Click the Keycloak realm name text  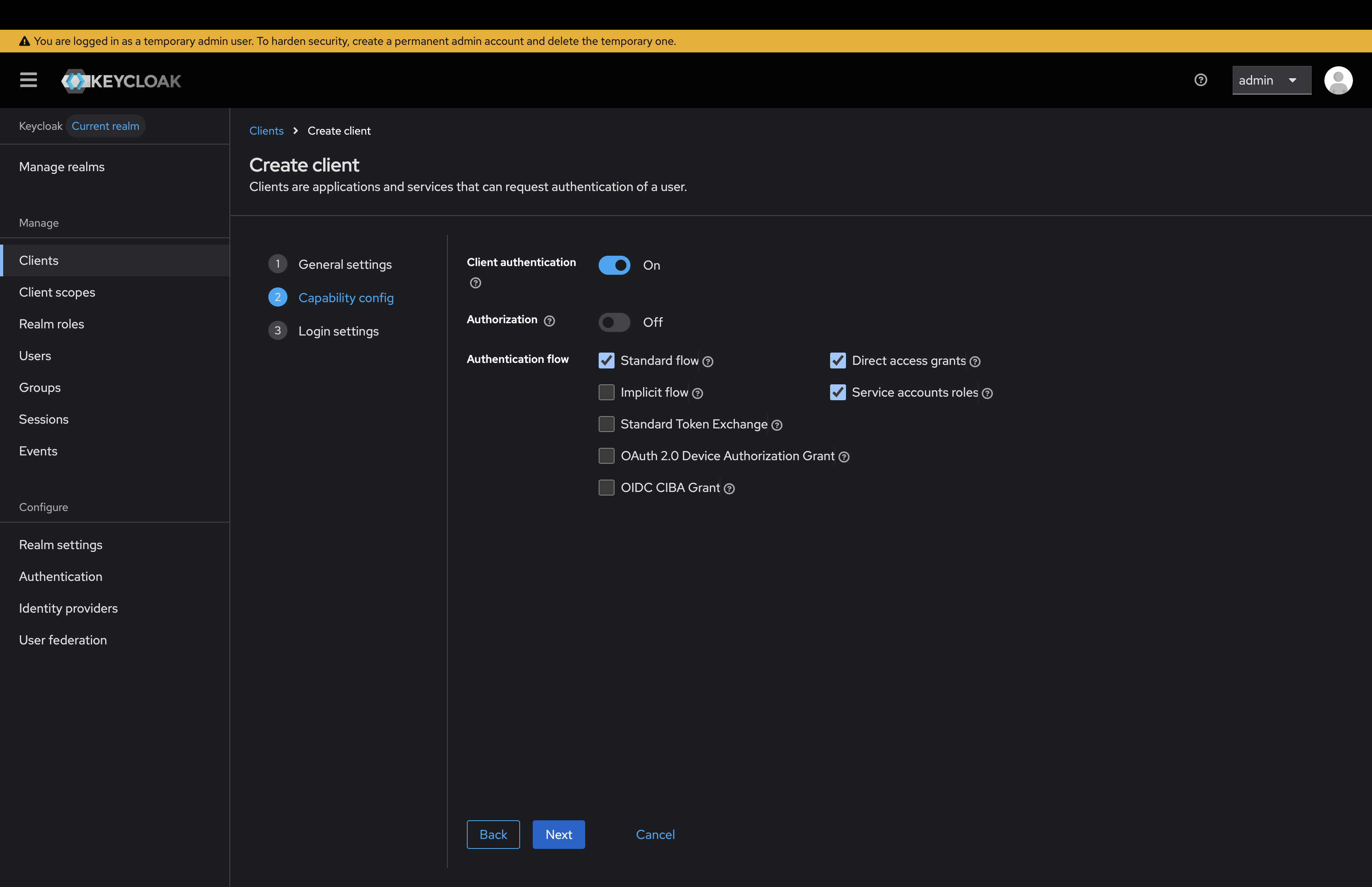(x=40, y=126)
